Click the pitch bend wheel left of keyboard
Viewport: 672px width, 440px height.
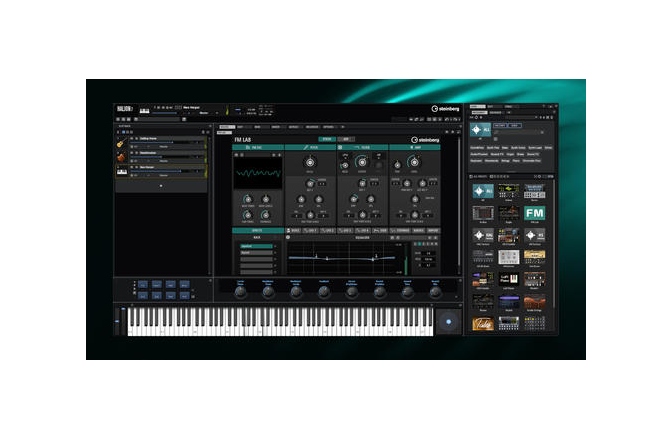[x=117, y=322]
